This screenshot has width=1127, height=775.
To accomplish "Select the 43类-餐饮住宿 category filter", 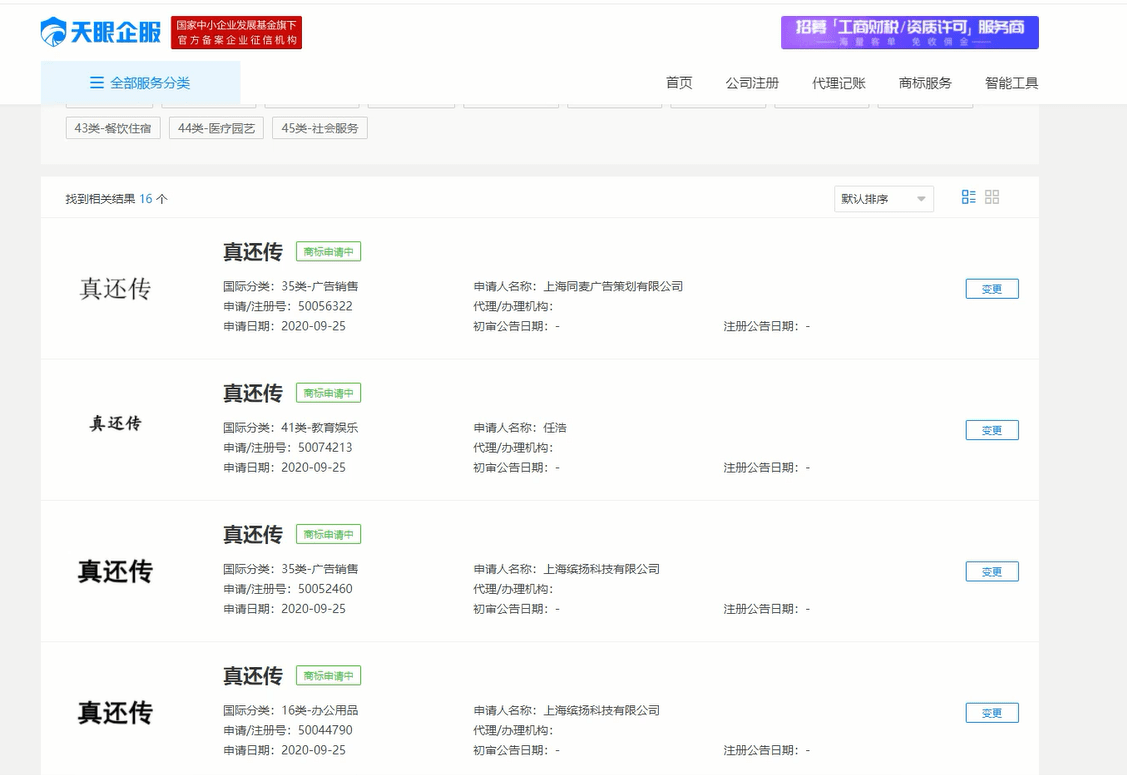I will [112, 128].
